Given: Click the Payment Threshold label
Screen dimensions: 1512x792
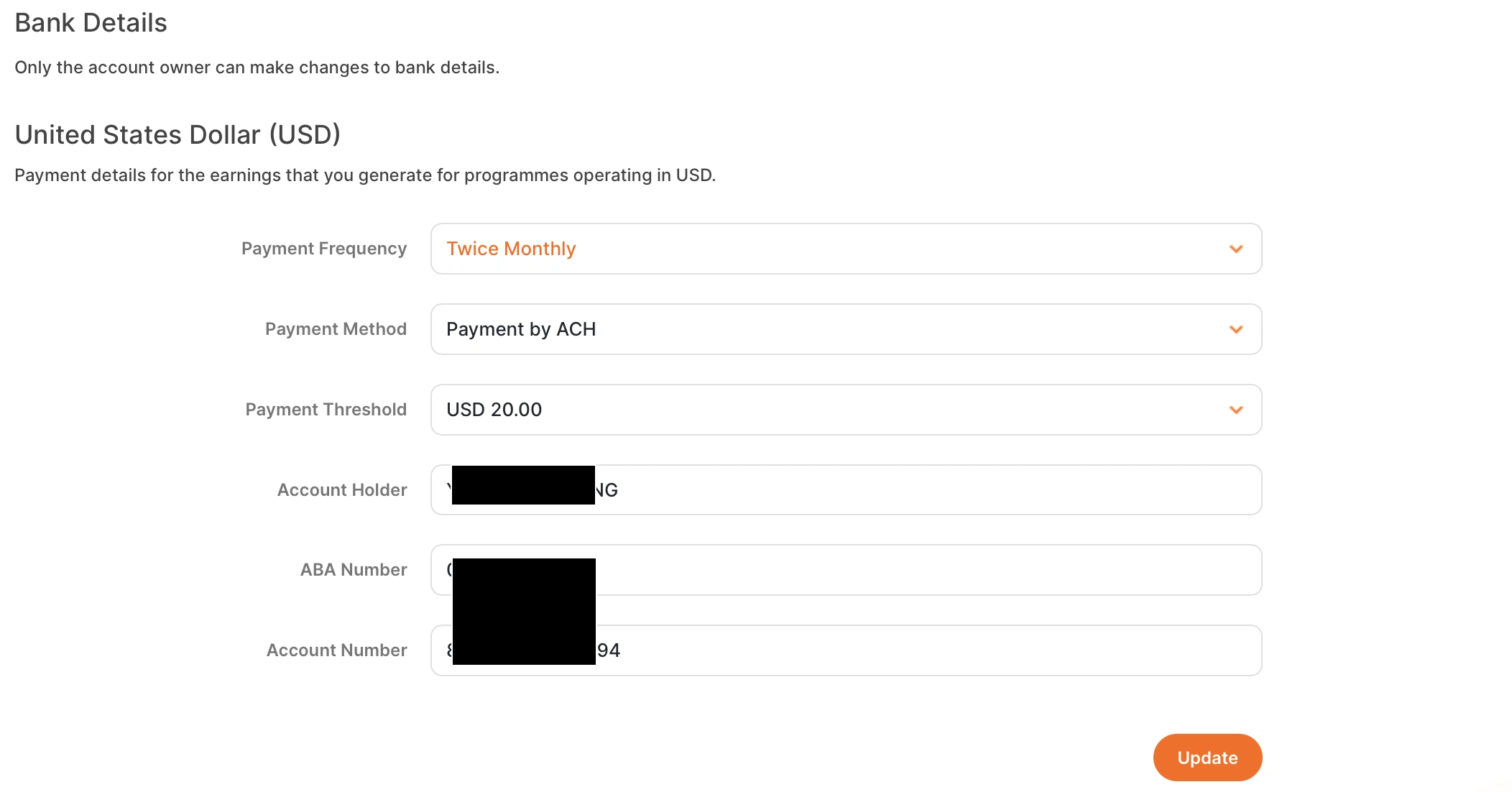Looking at the screenshot, I should [x=326, y=410].
